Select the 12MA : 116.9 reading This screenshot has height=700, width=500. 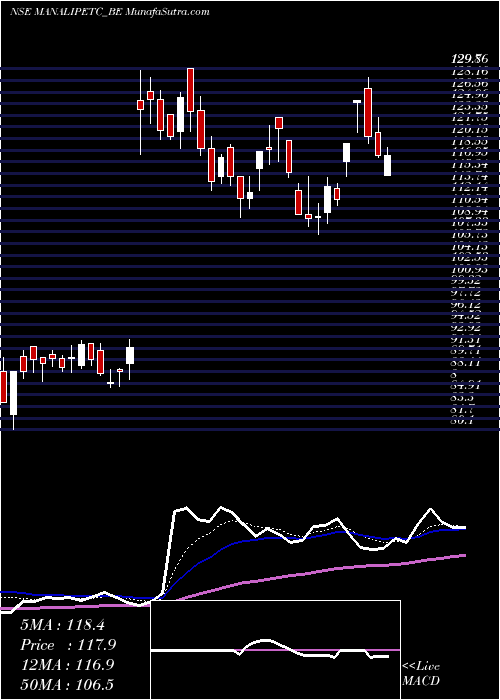67,665
